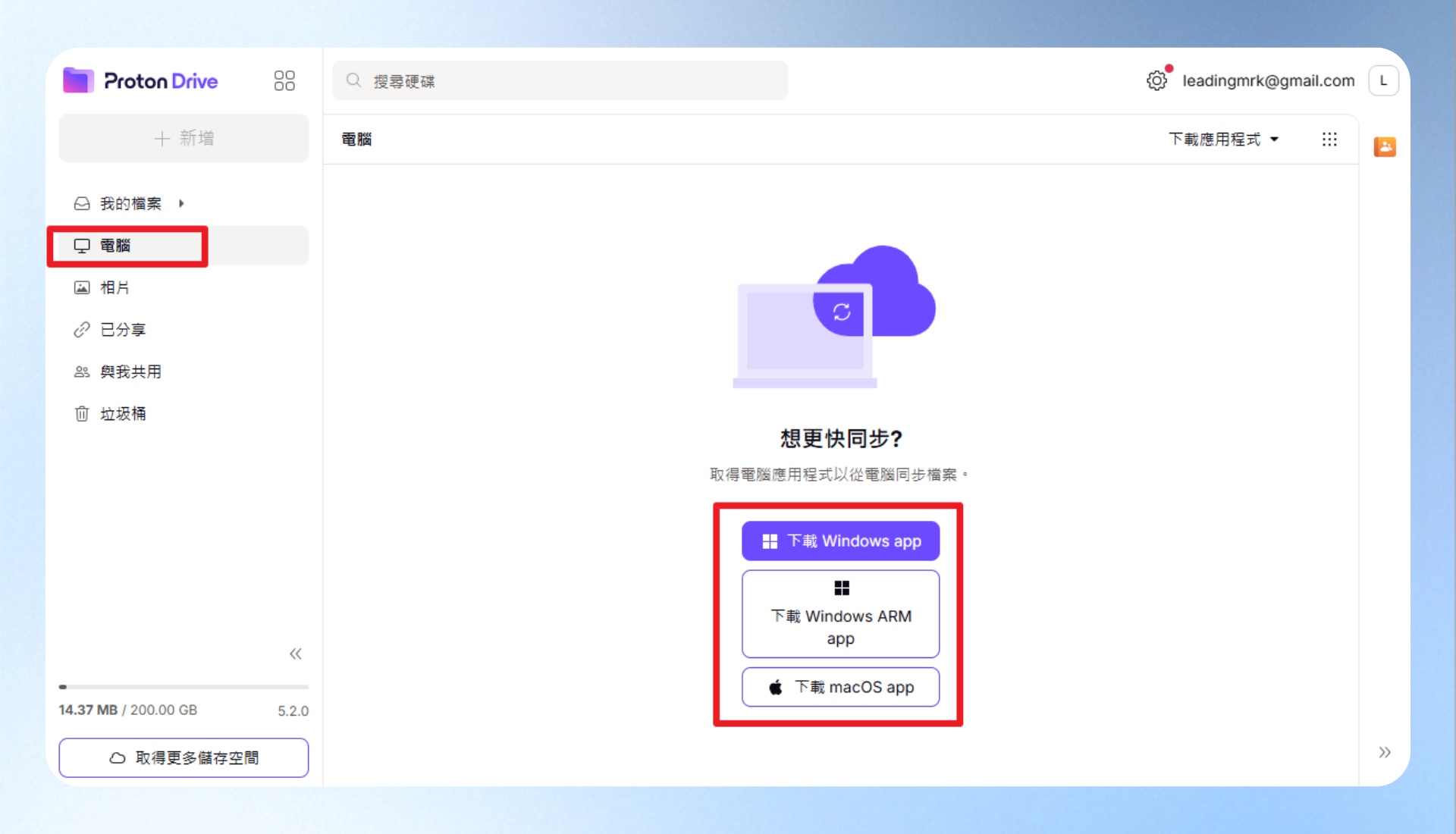This screenshot has width=1456, height=834.
Task: Click the 5.2.0 version number
Action: click(x=293, y=711)
